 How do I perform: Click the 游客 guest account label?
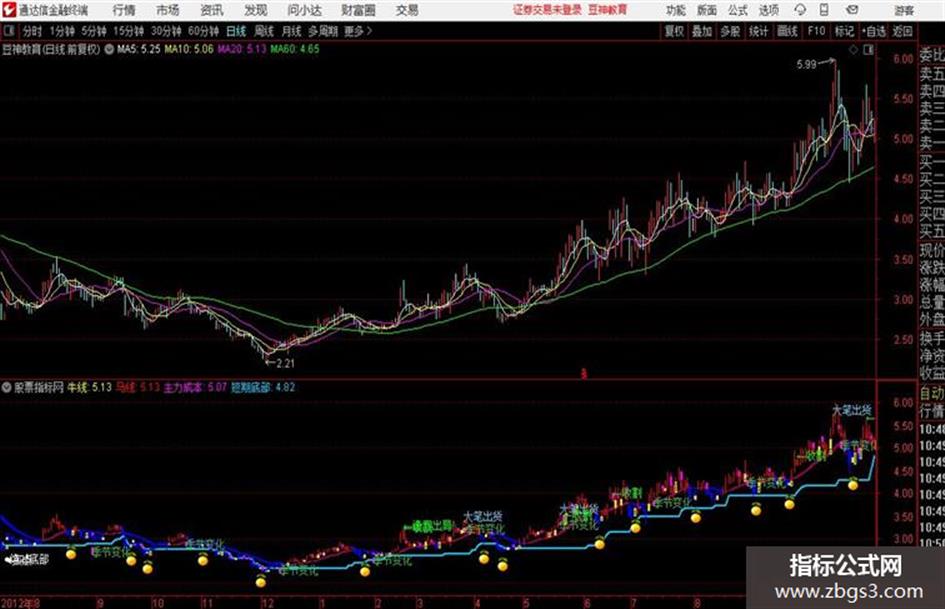point(904,10)
